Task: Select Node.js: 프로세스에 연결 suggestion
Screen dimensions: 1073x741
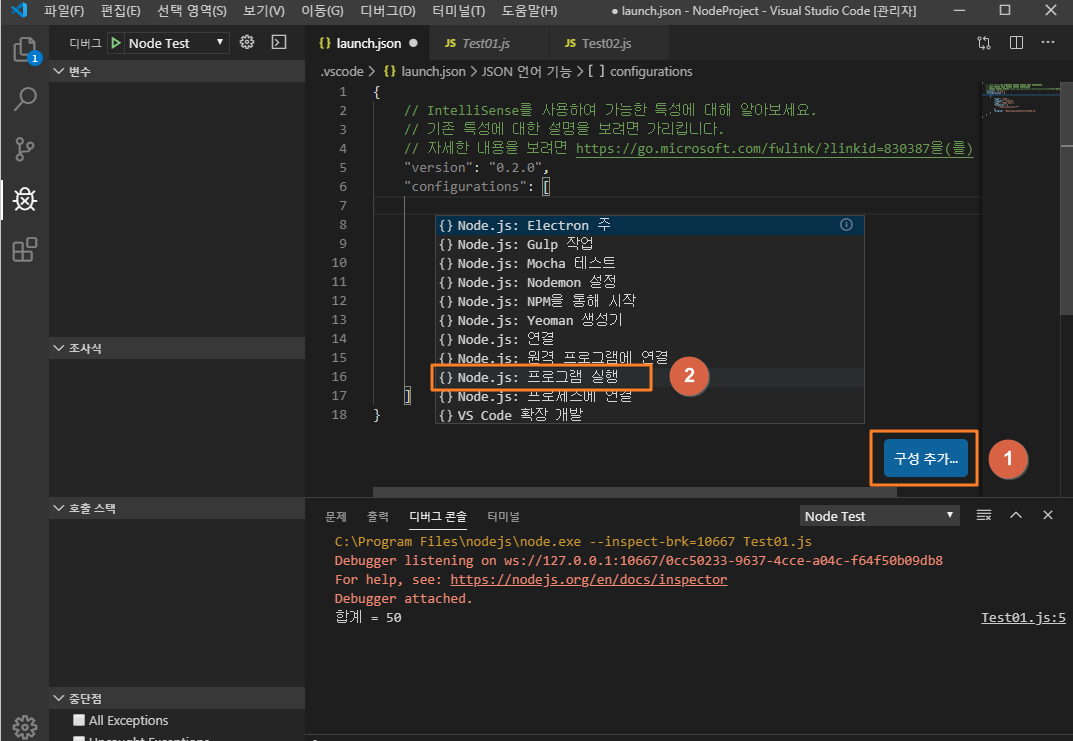Action: click(649, 396)
